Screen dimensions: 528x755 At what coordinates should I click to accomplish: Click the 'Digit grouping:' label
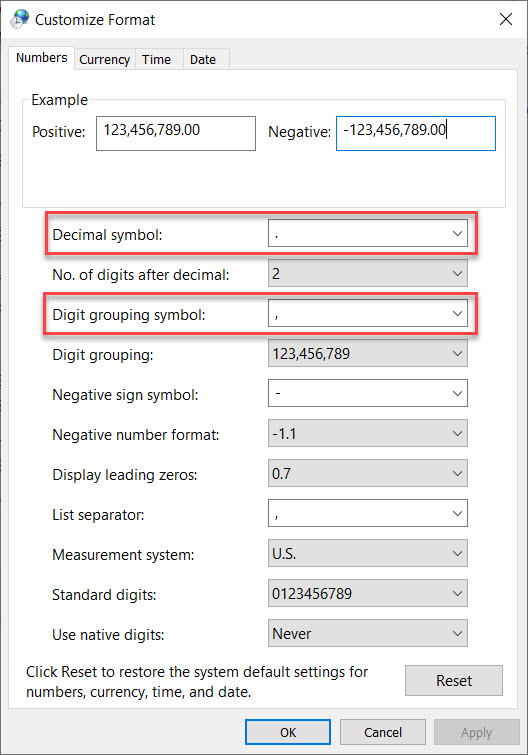(103, 355)
